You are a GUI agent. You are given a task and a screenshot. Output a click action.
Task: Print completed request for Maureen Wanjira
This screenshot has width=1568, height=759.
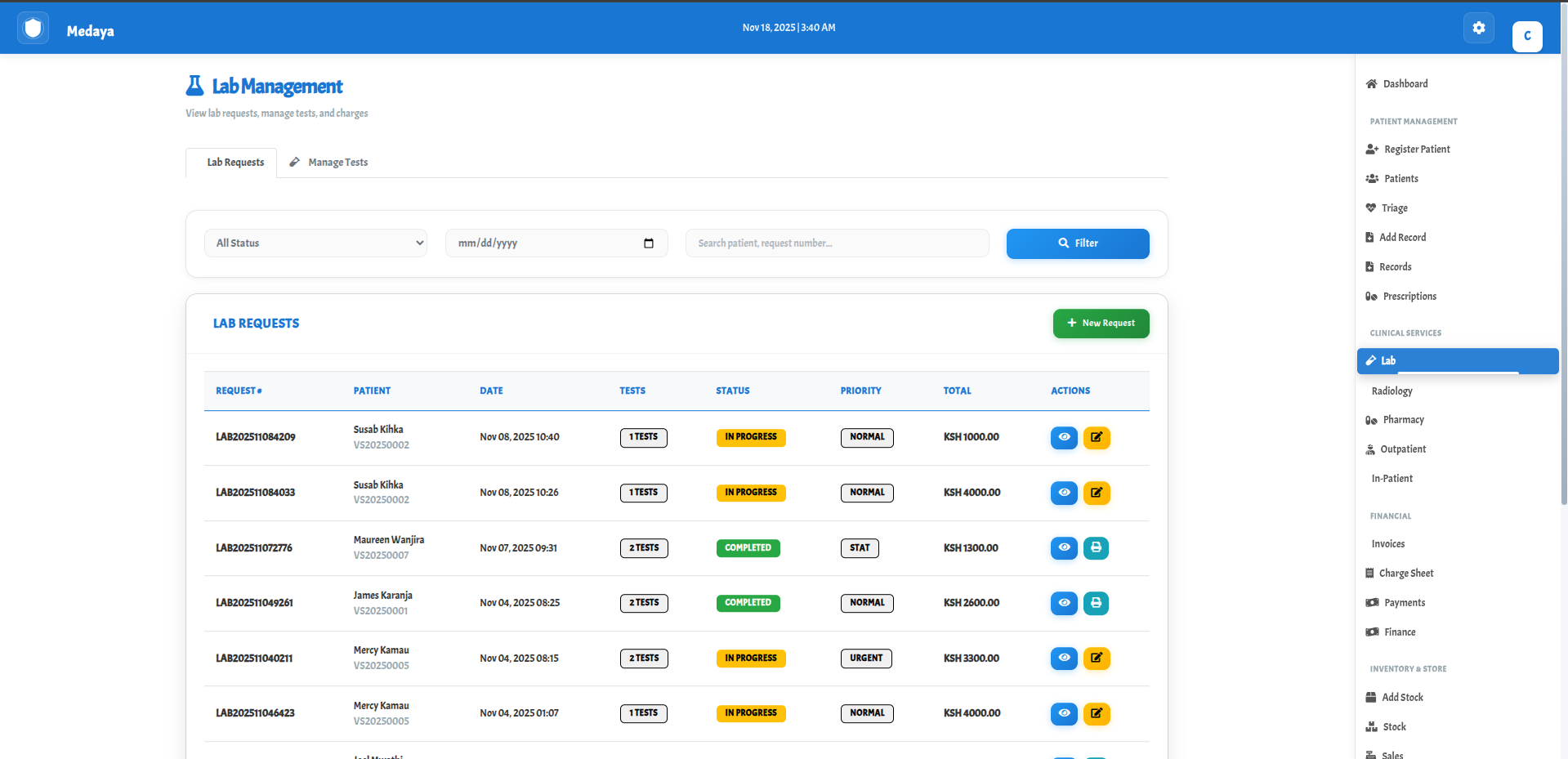pyautogui.click(x=1096, y=547)
